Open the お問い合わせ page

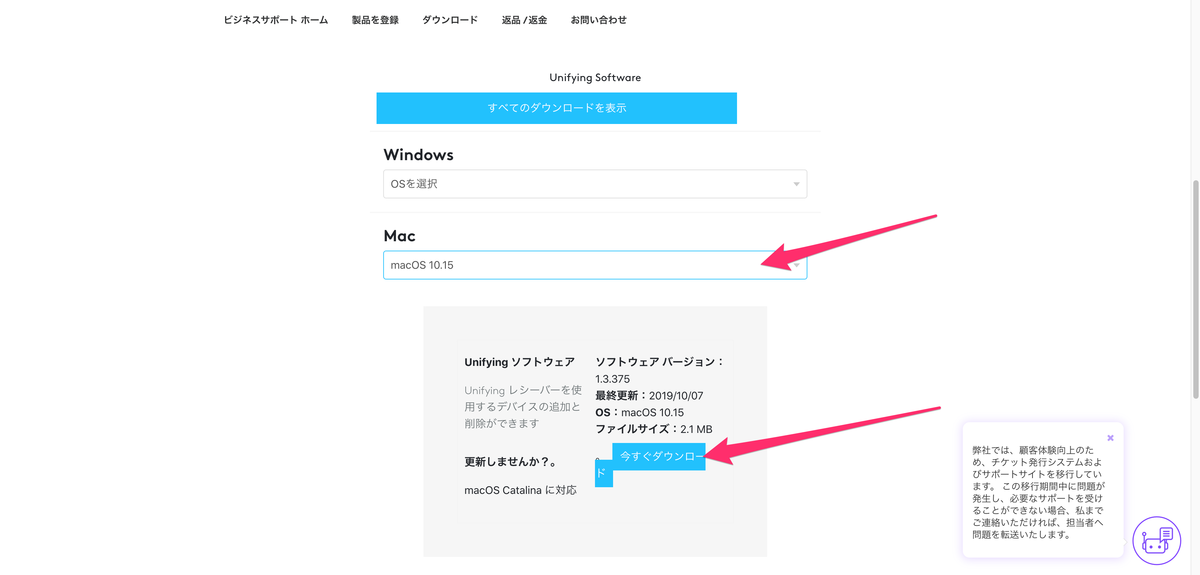(599, 20)
